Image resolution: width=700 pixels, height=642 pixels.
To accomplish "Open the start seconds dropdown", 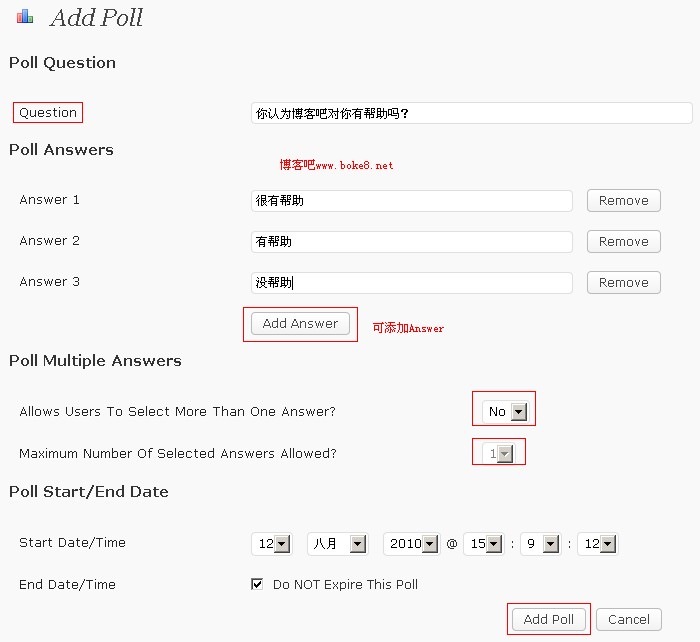I will coord(597,544).
